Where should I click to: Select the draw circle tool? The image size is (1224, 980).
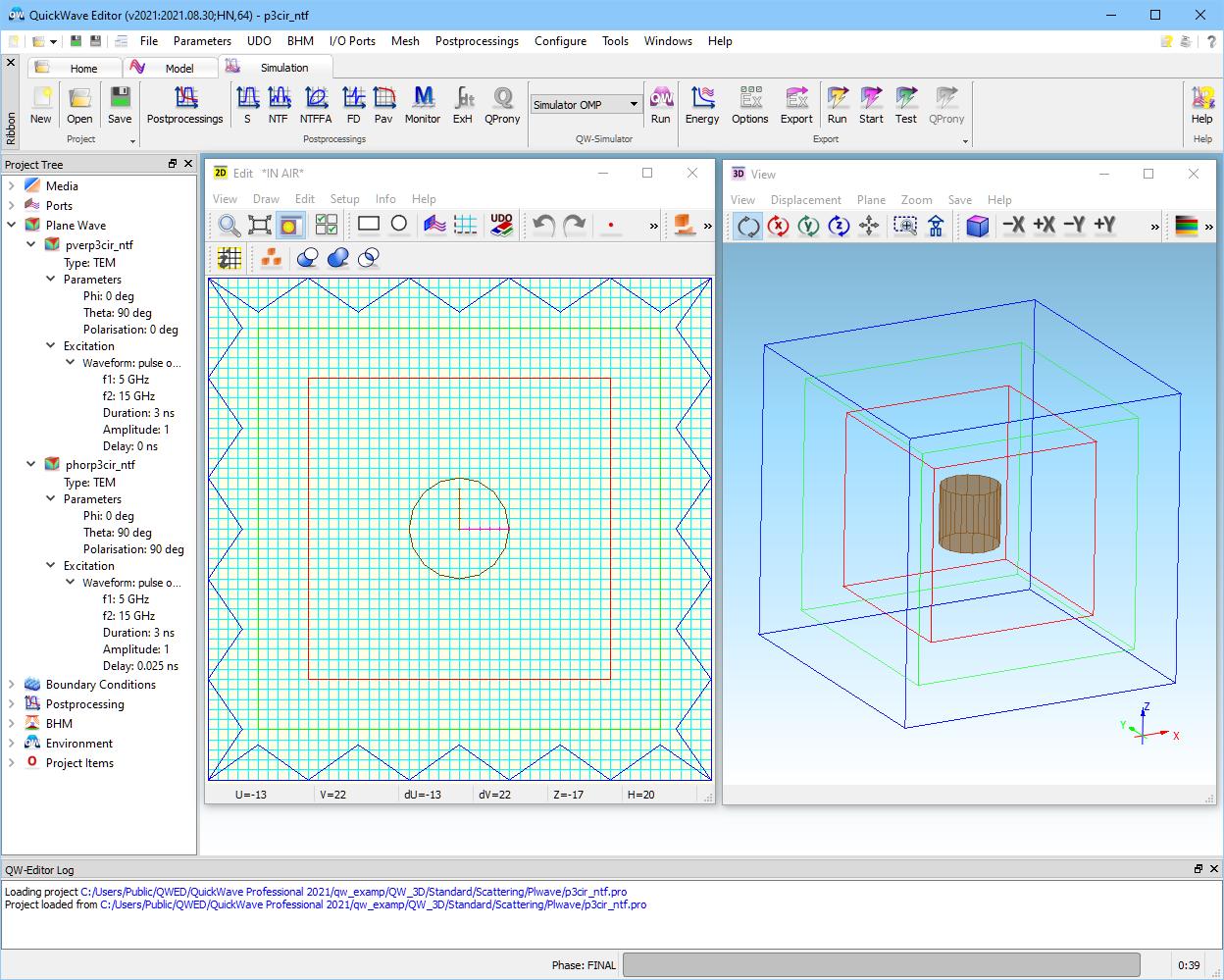[x=399, y=224]
